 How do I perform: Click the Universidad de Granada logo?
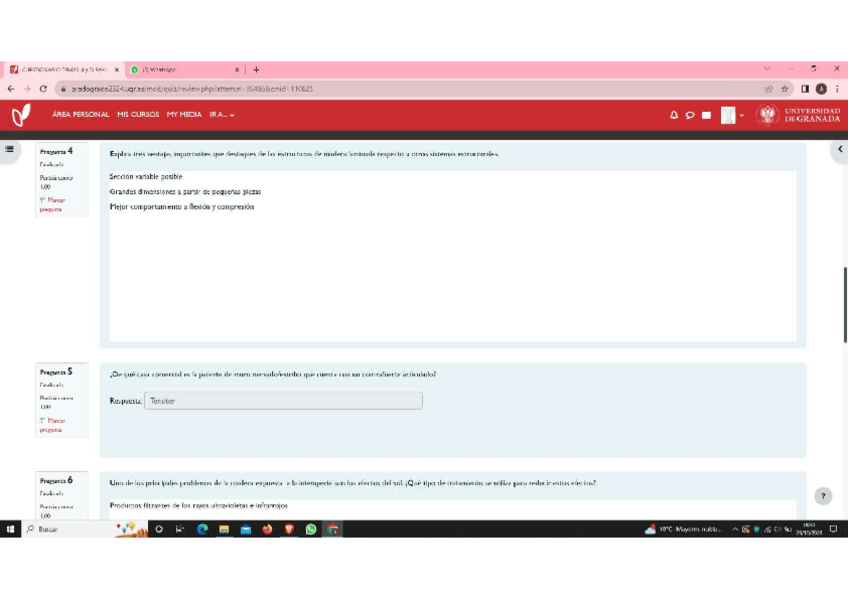click(x=799, y=115)
